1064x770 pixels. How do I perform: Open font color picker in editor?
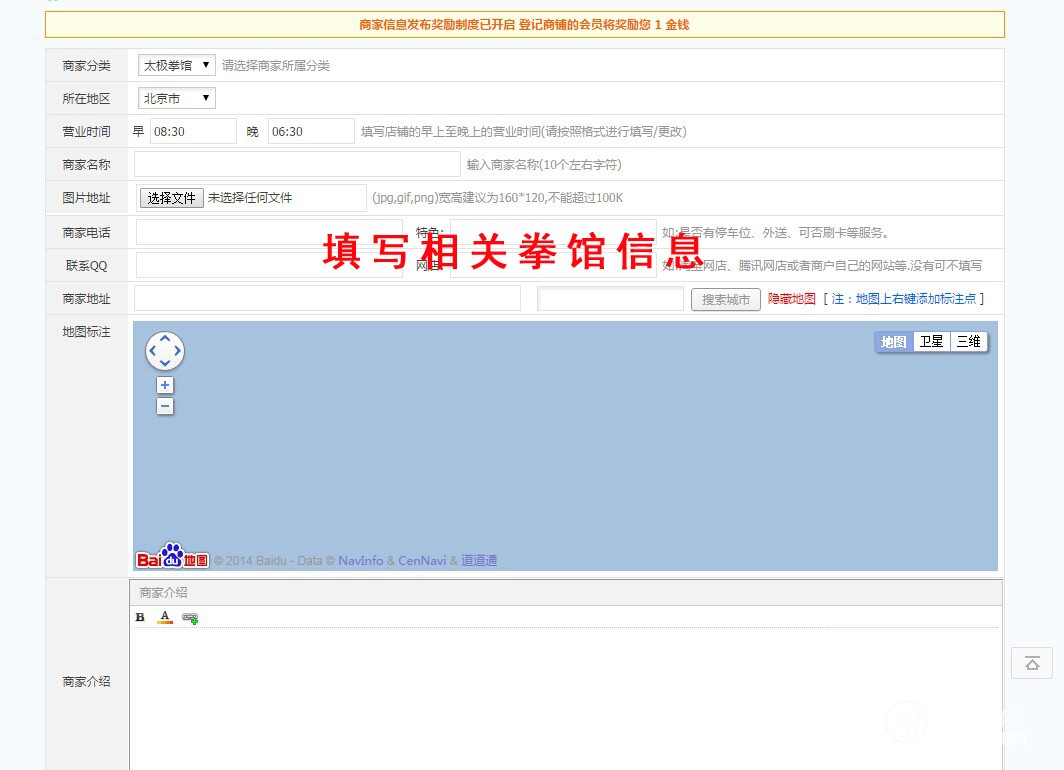pyautogui.click(x=165, y=617)
